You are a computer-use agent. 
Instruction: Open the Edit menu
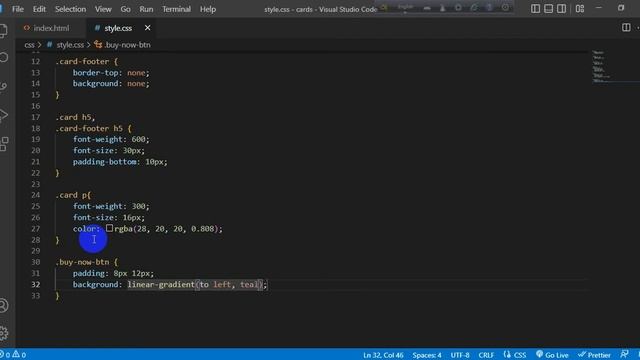pos(39,9)
